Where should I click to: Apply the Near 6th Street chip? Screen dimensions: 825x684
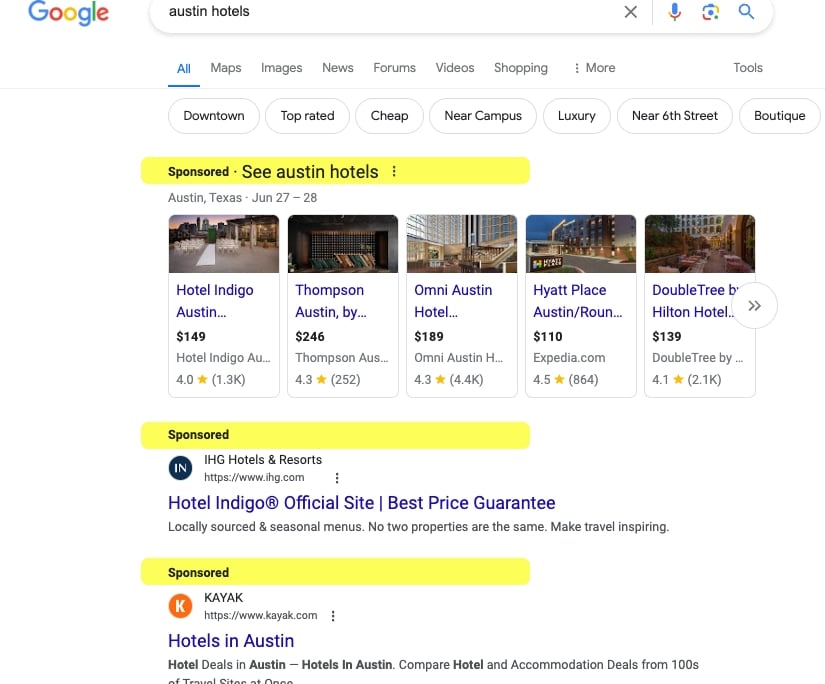tap(675, 116)
